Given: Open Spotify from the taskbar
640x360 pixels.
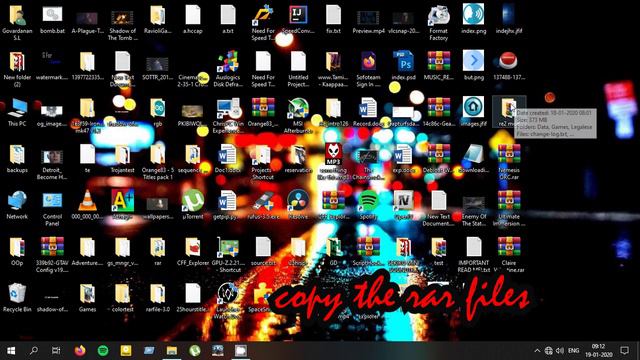Looking at the screenshot, I should pos(103,351).
